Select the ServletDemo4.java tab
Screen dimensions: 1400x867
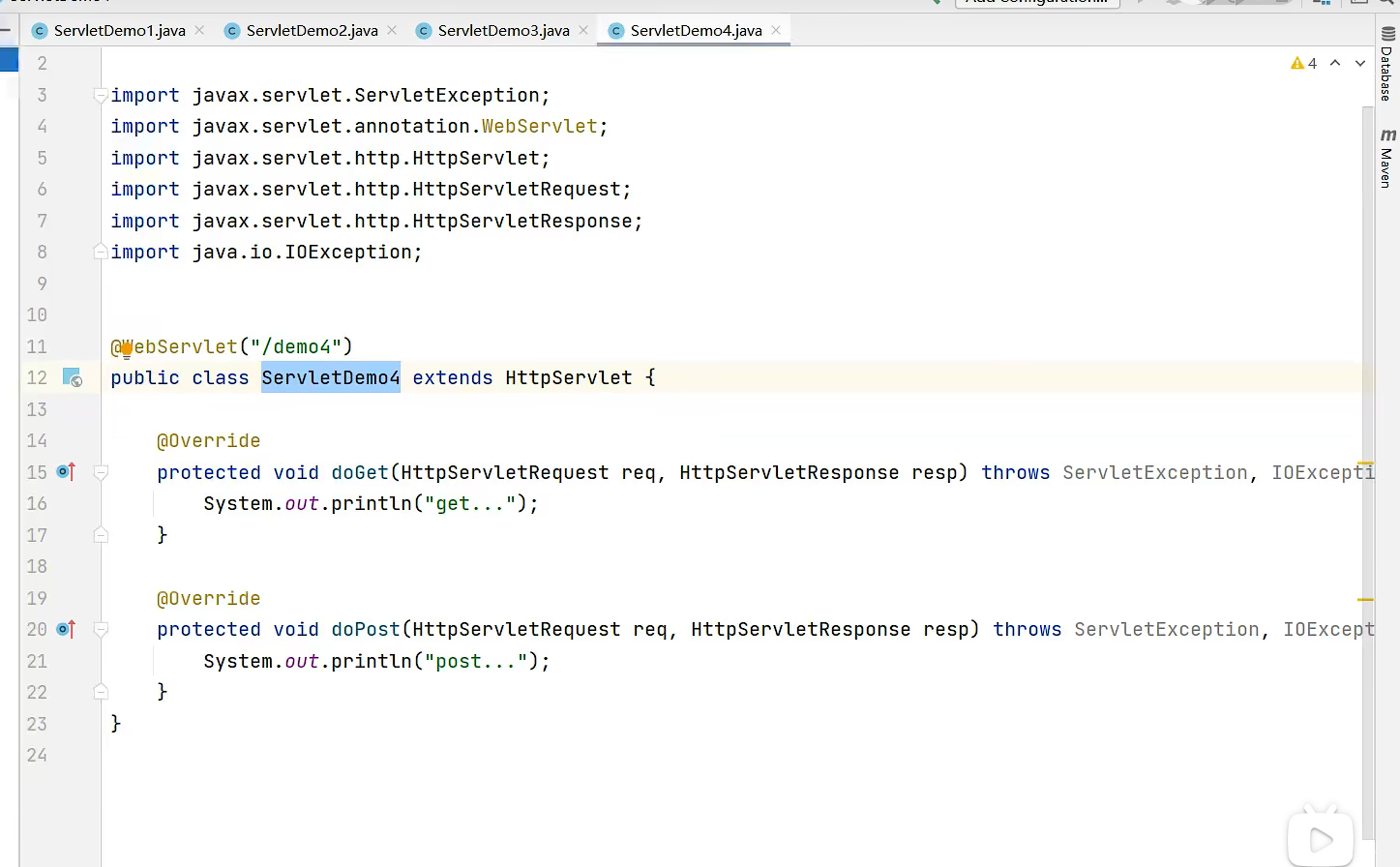(x=696, y=30)
